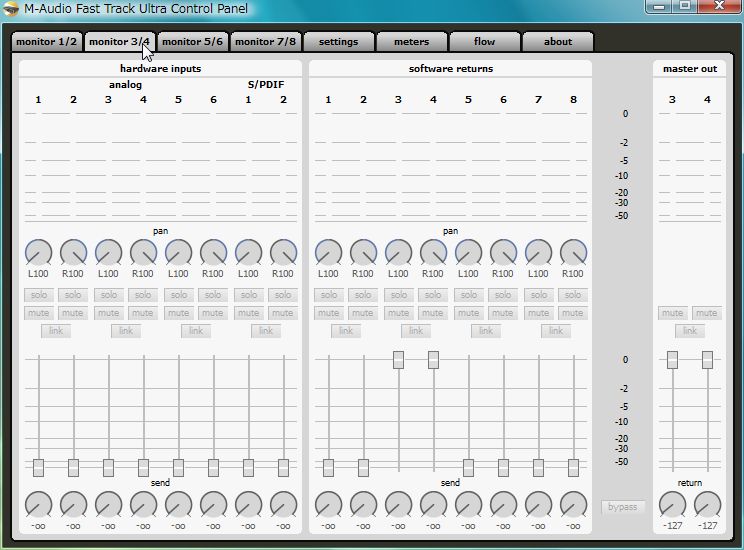
Task: Click fader handle of software return 3
Action: tap(399, 360)
